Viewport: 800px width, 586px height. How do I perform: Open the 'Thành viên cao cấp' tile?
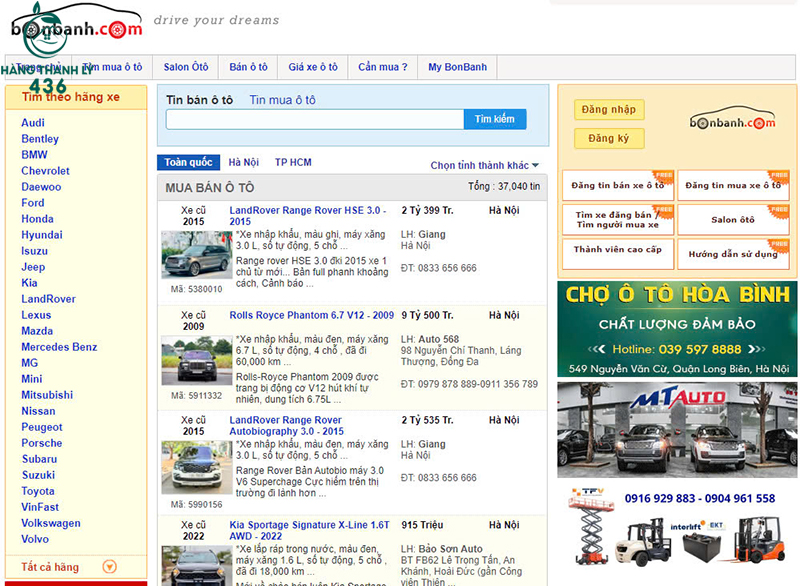[618, 254]
